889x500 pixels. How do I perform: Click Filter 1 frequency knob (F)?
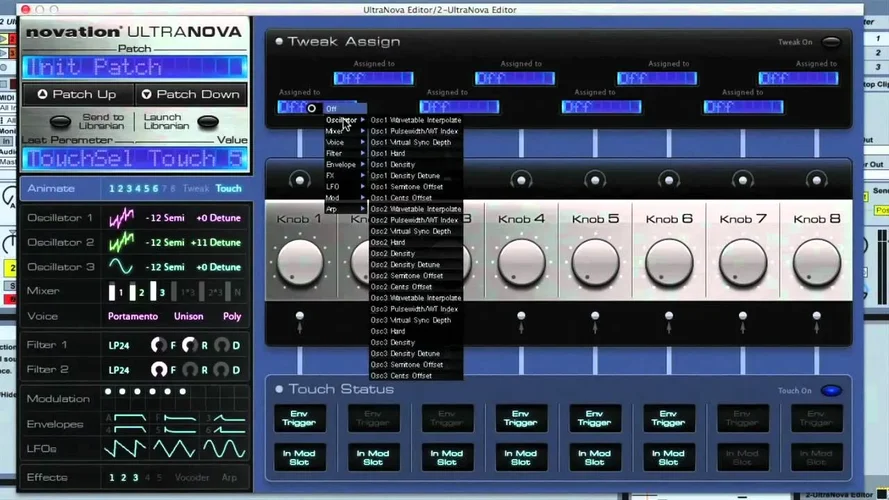(159, 345)
